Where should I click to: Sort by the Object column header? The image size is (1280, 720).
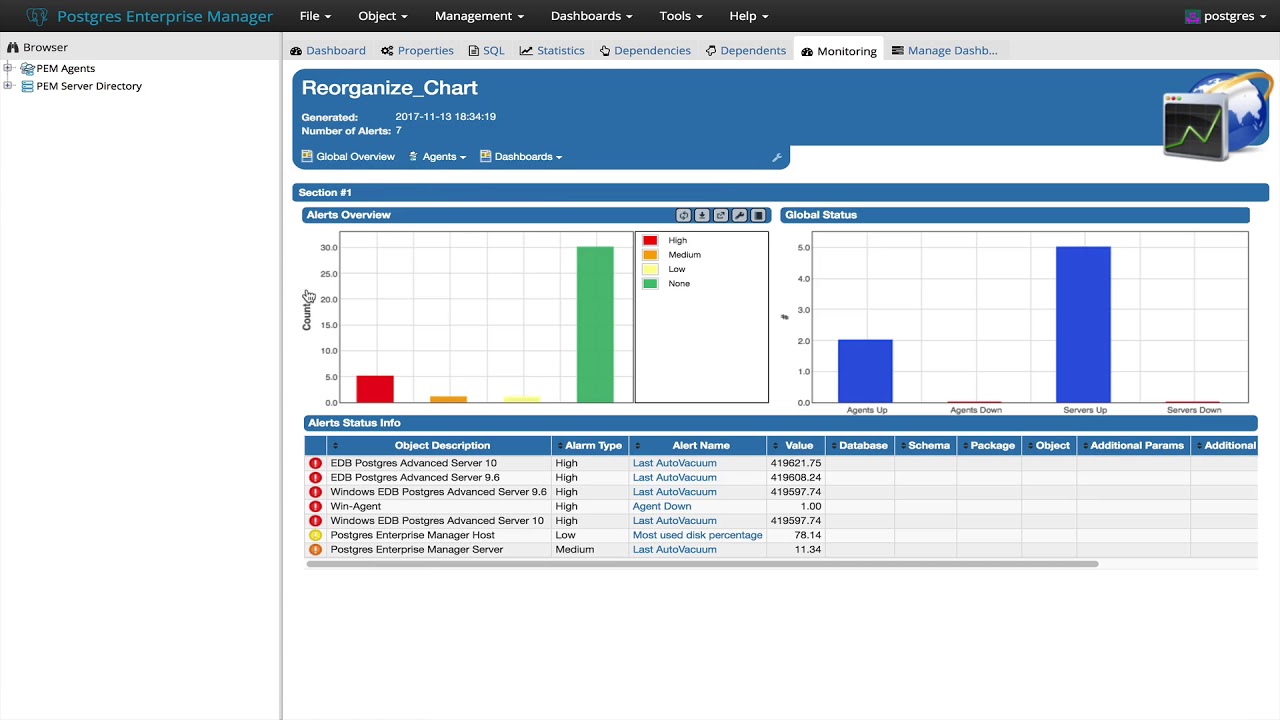pos(1049,446)
